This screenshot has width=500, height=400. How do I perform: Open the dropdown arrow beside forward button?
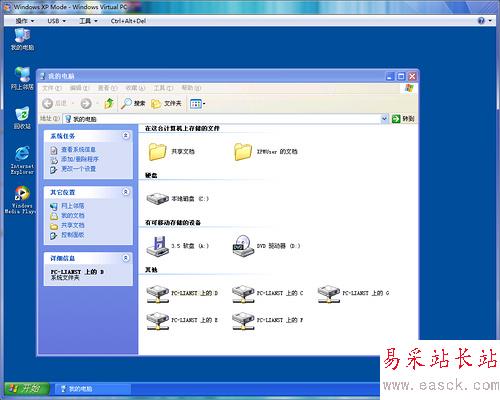(x=97, y=104)
